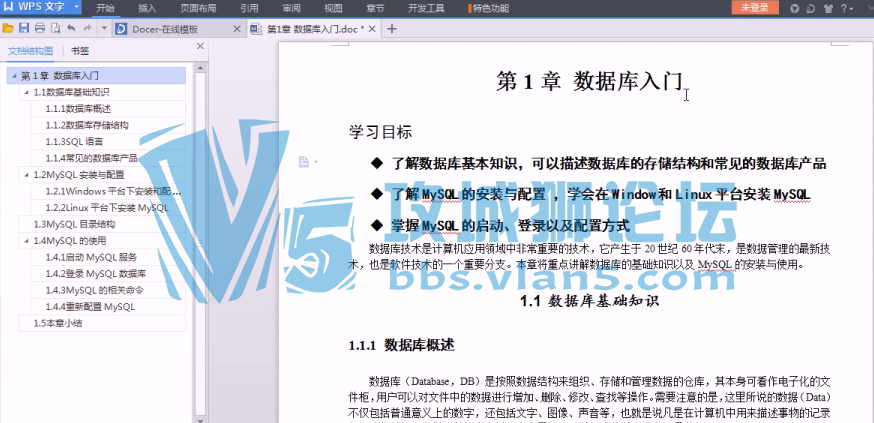Click the WPS 文字 logo button

35,8
